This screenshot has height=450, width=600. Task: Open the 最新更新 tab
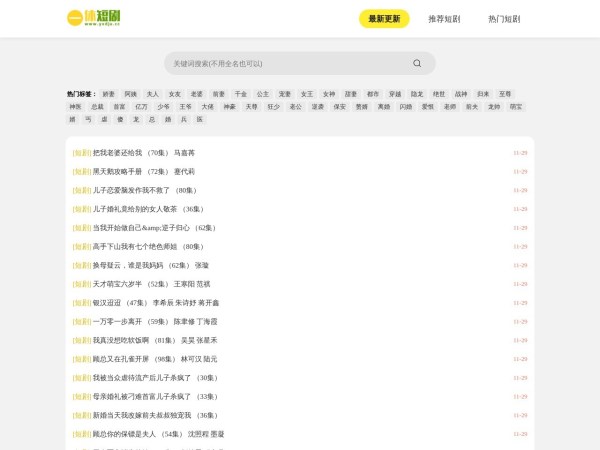click(x=384, y=19)
